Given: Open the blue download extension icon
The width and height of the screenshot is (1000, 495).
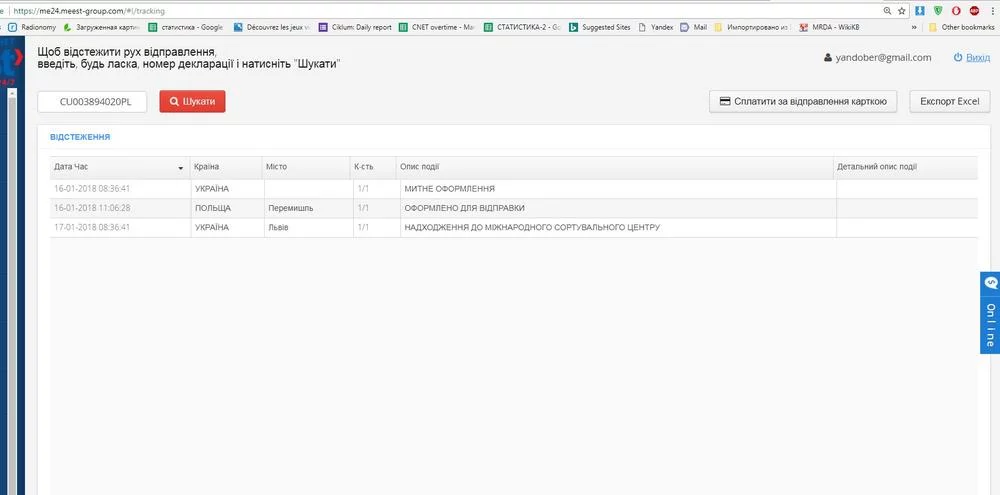Looking at the screenshot, I should coord(920,11).
